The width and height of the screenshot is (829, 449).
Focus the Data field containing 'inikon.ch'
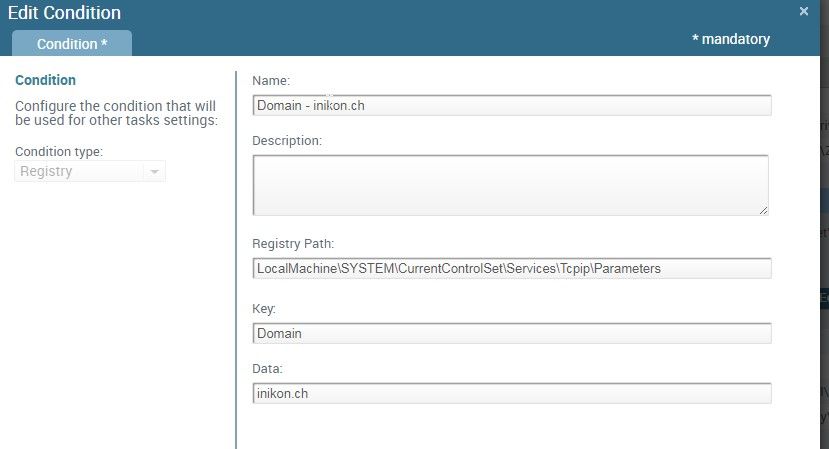pyautogui.click(x=512, y=393)
